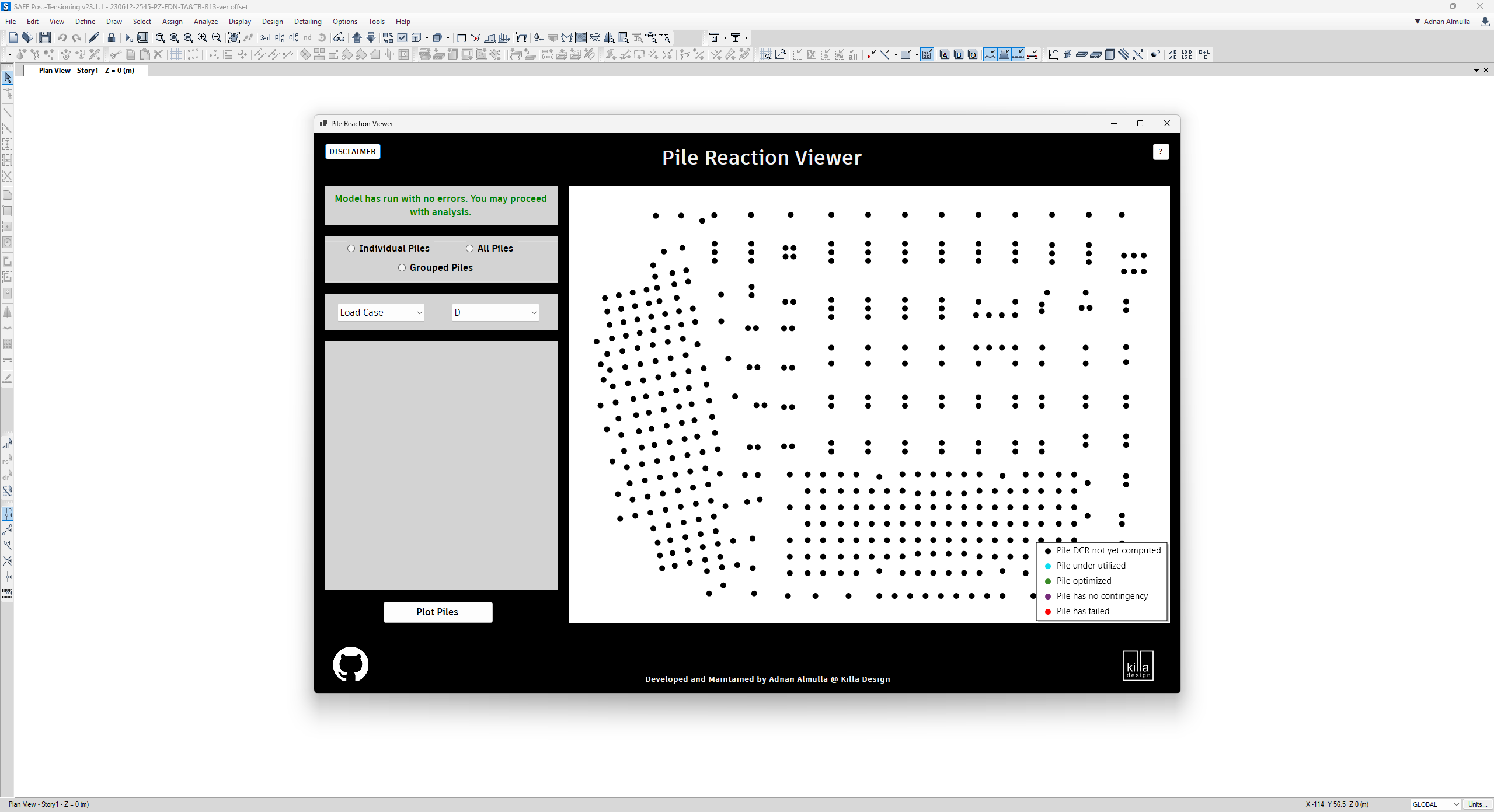Open the File menu
Viewport: 1494px width, 812px height.
pyautogui.click(x=11, y=22)
